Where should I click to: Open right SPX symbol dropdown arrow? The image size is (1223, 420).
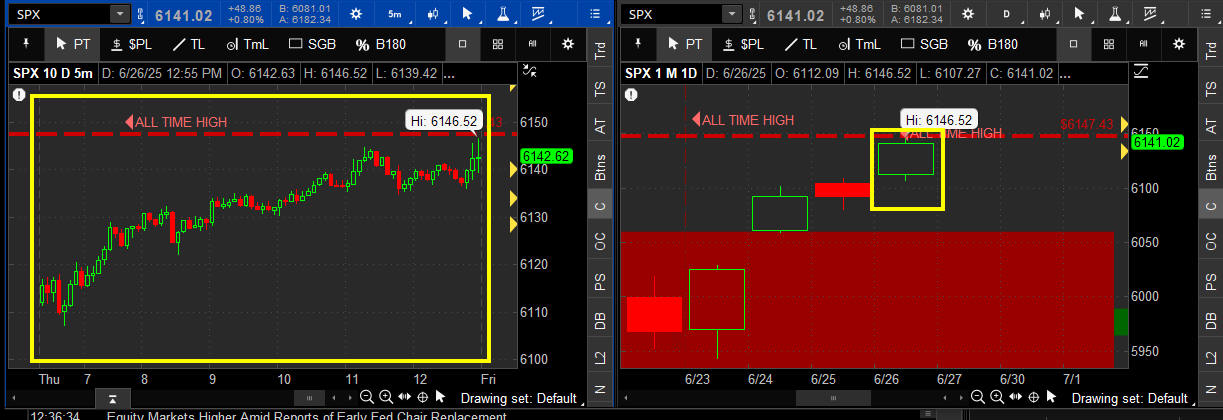click(x=731, y=15)
